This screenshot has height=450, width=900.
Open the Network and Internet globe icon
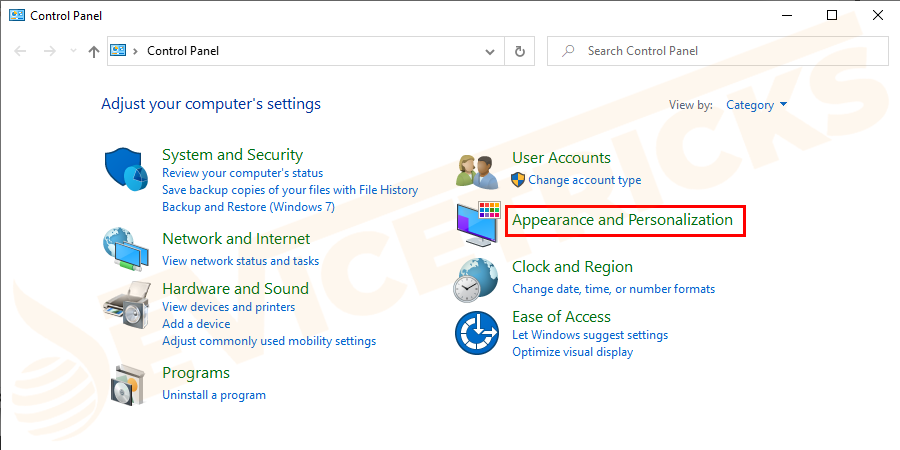pyautogui.click(x=127, y=249)
